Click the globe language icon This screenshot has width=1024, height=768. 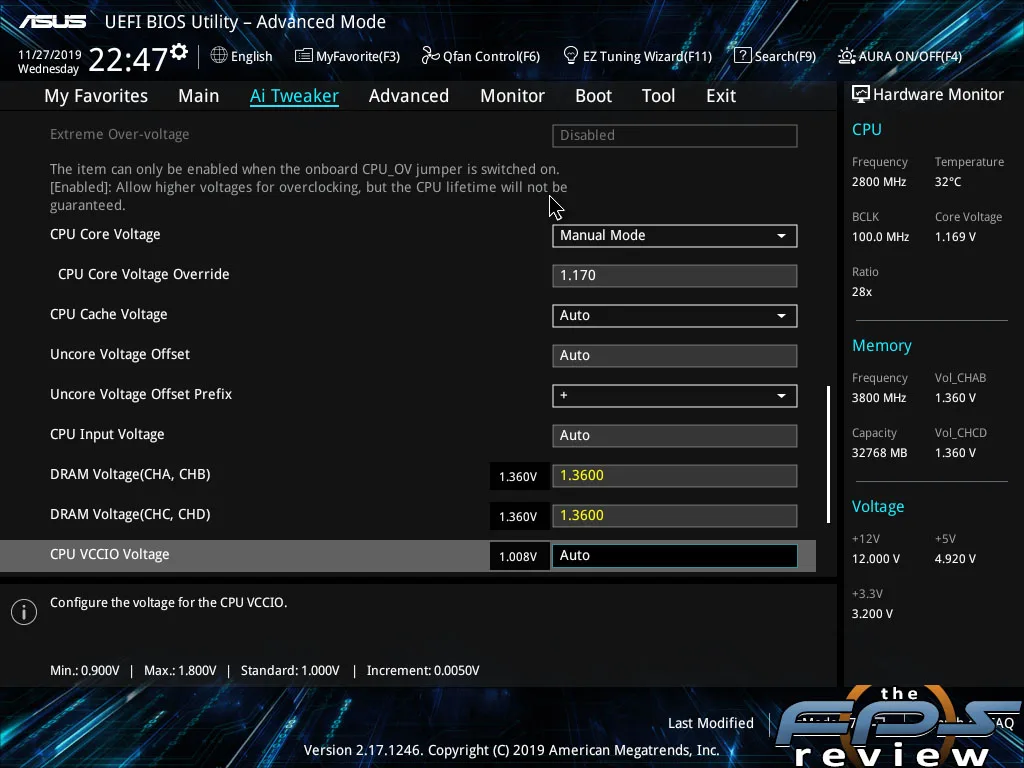click(x=219, y=56)
